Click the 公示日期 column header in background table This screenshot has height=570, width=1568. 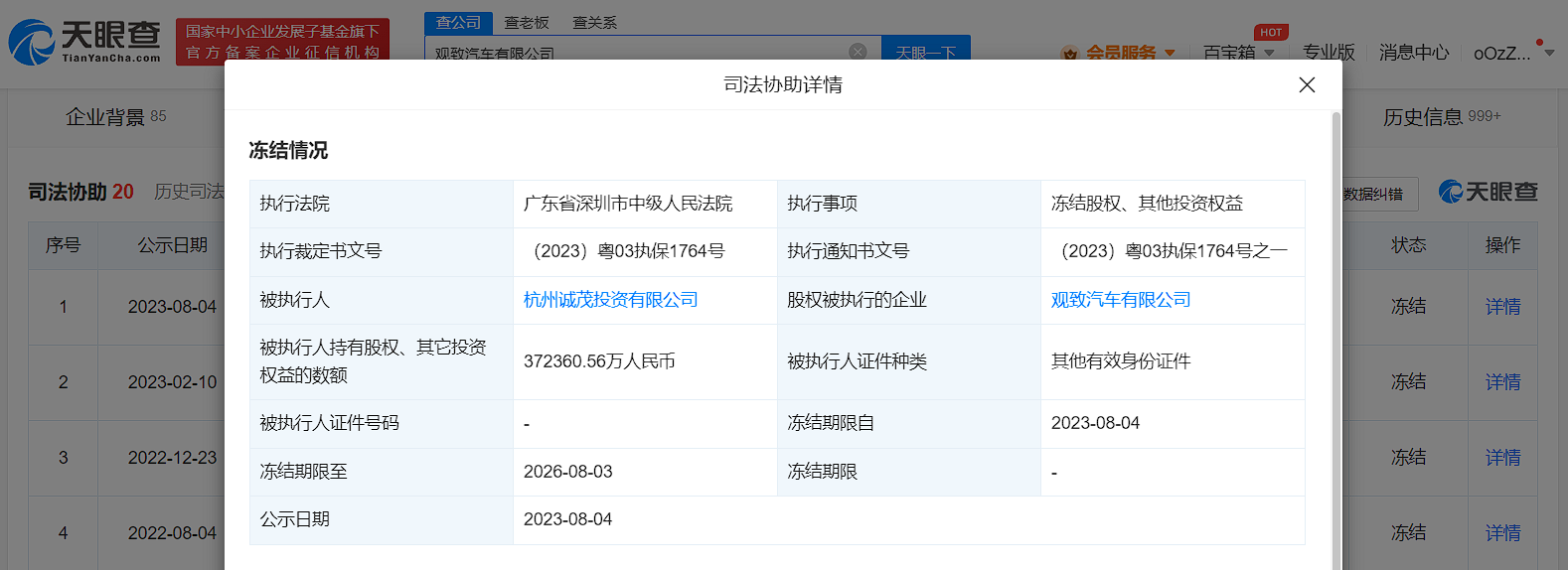[172, 245]
